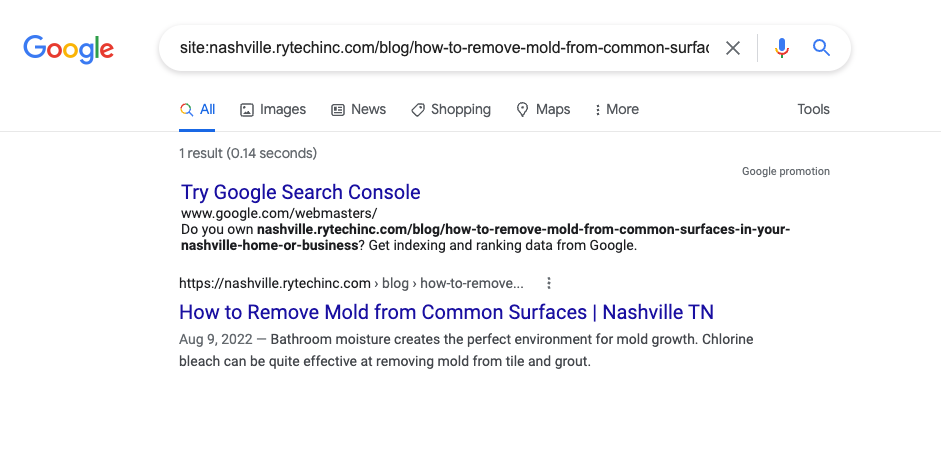Clear the search query with the X icon
This screenshot has height=454, width=941.
click(733, 48)
